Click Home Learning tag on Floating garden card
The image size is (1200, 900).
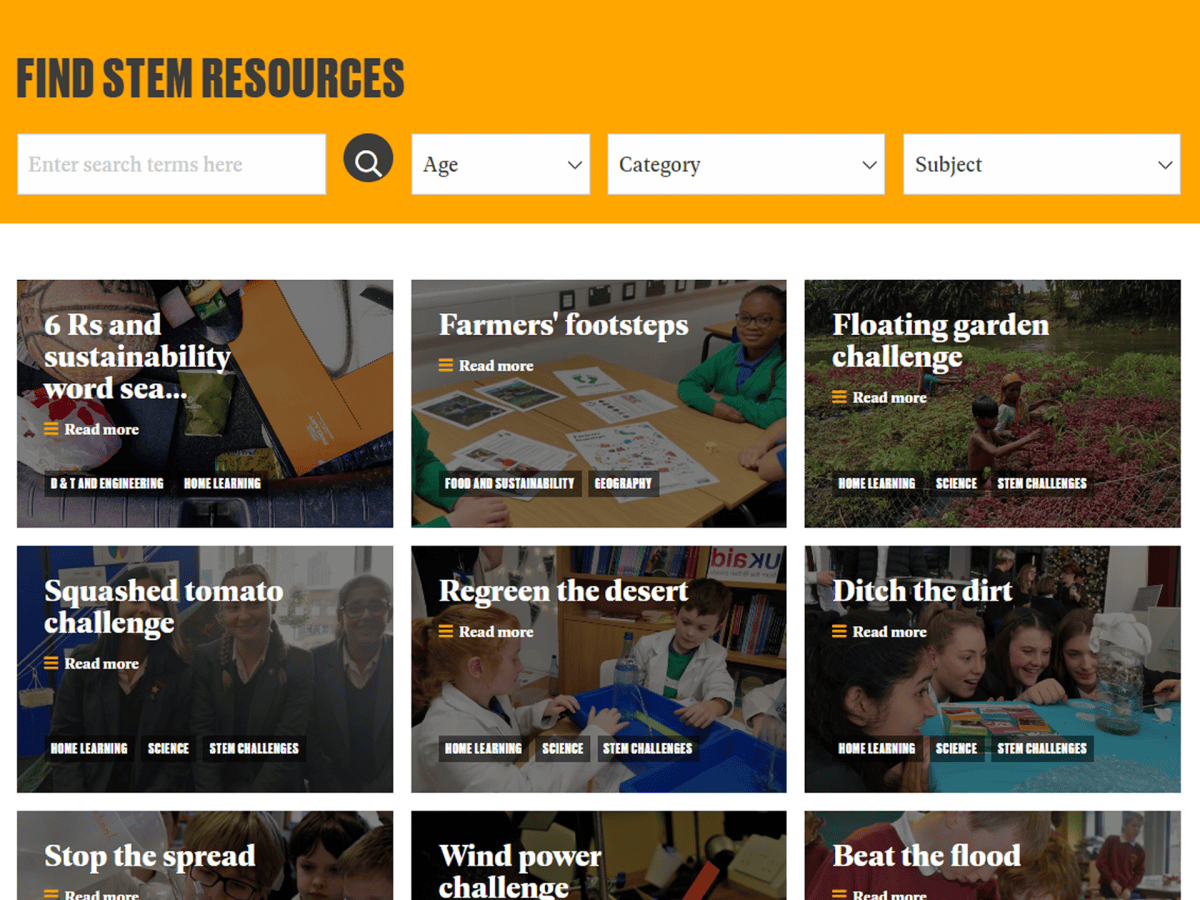(877, 484)
